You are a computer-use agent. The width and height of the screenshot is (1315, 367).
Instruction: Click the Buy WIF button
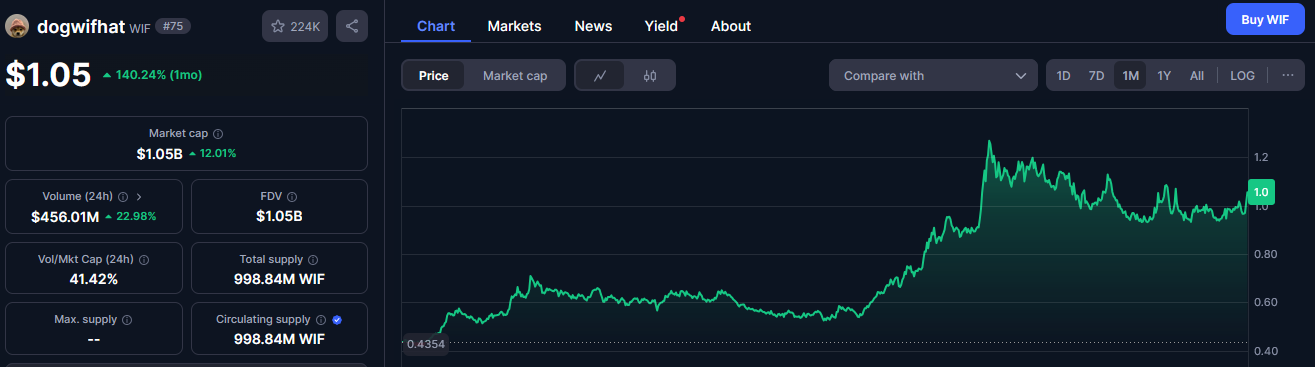1265,19
